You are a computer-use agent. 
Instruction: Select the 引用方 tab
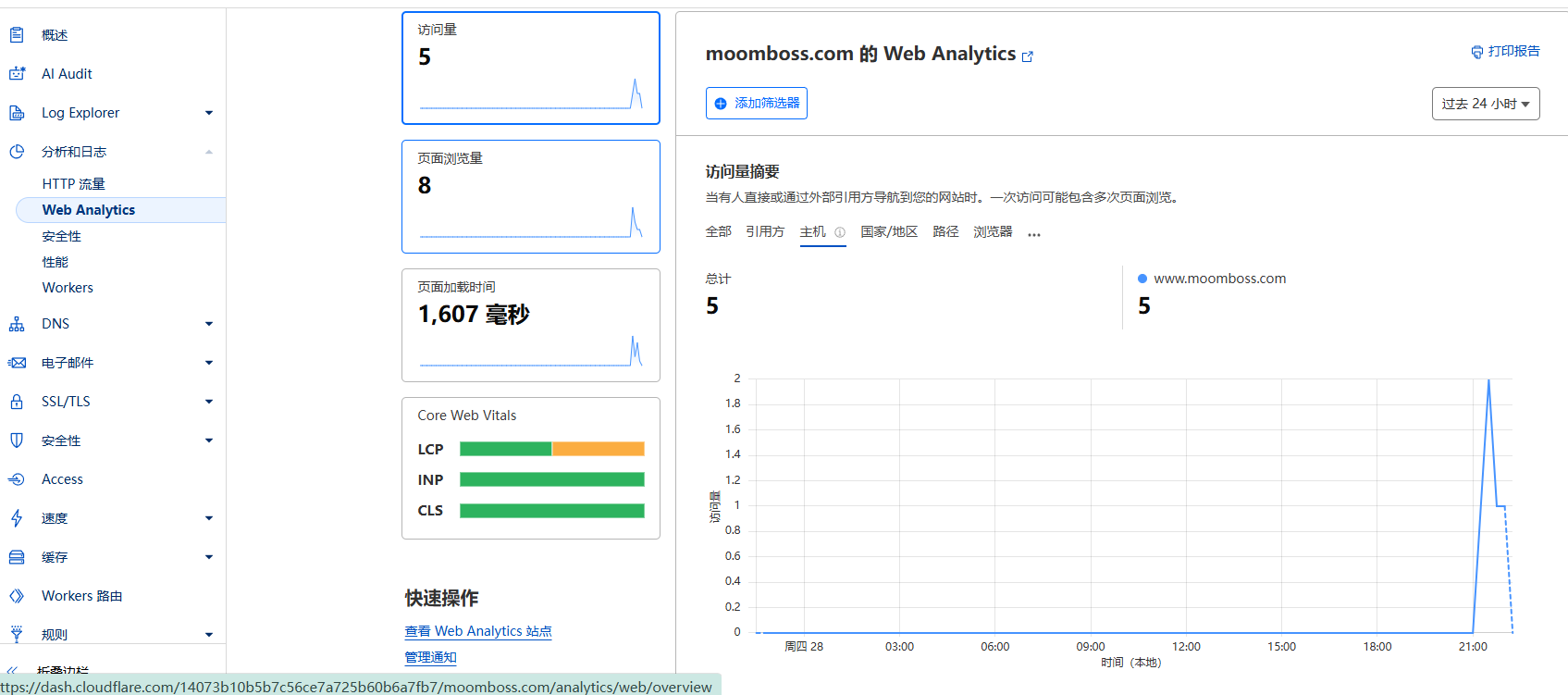765,231
